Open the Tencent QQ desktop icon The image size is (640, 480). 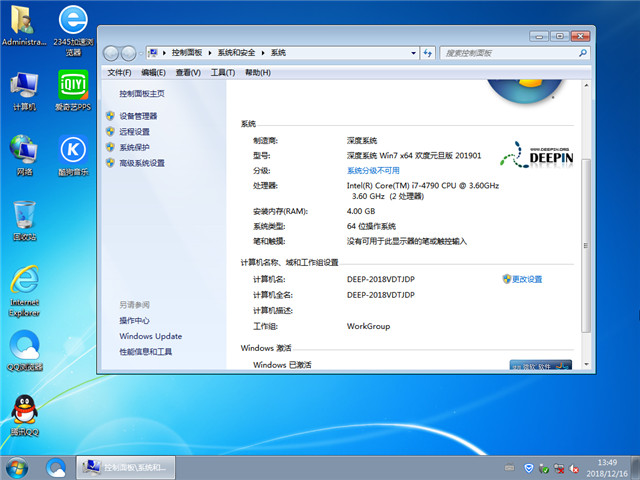pos(25,413)
